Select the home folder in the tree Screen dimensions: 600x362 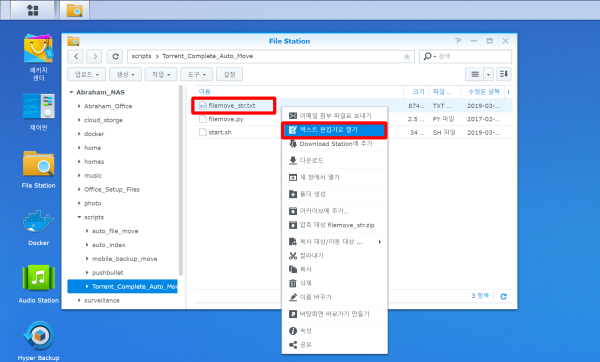pyautogui.click(x=93, y=148)
